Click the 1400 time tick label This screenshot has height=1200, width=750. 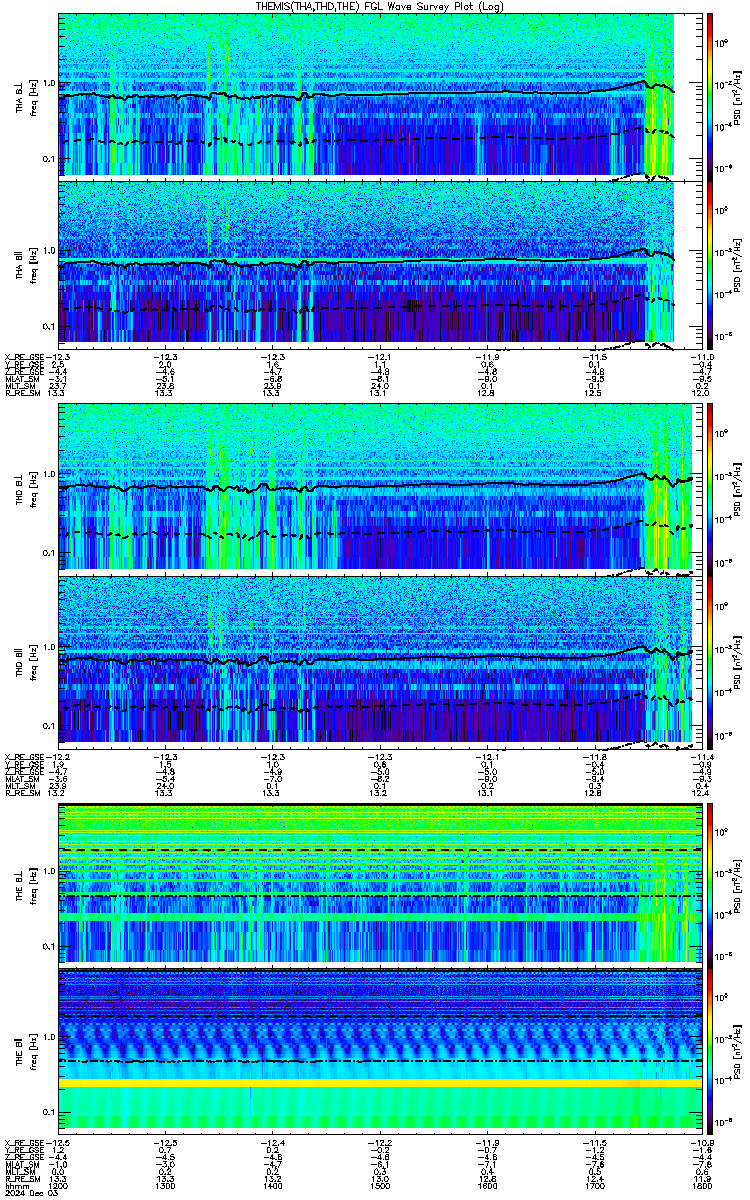click(x=273, y=1185)
